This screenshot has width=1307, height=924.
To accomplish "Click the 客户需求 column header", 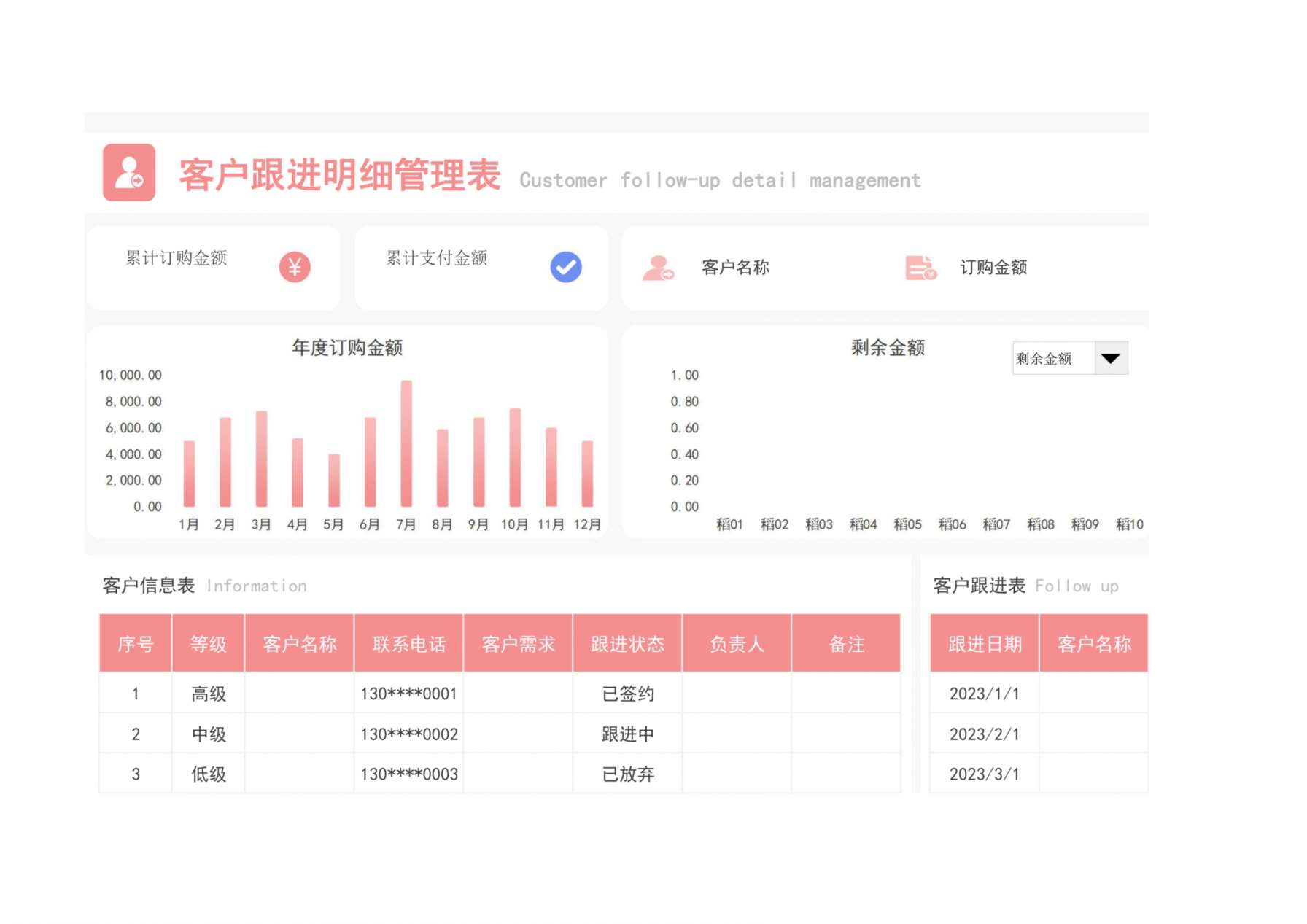I will tap(519, 643).
